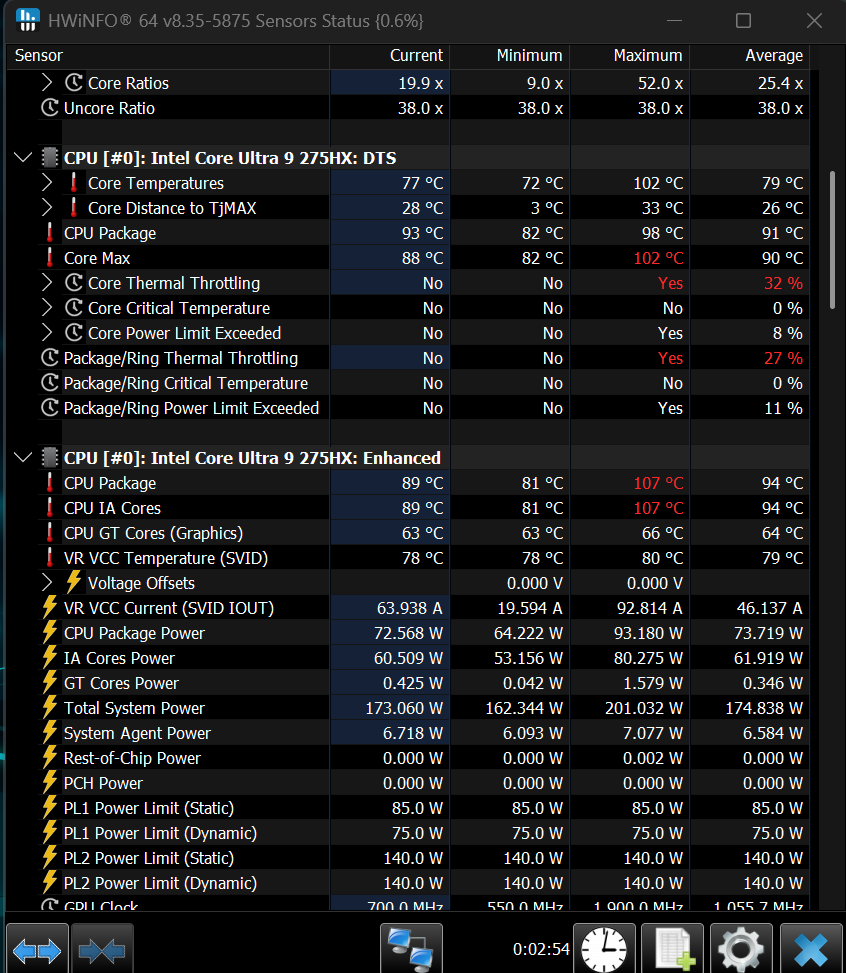
Task: Expand Core Distance to TjMAX row
Action: (47, 208)
